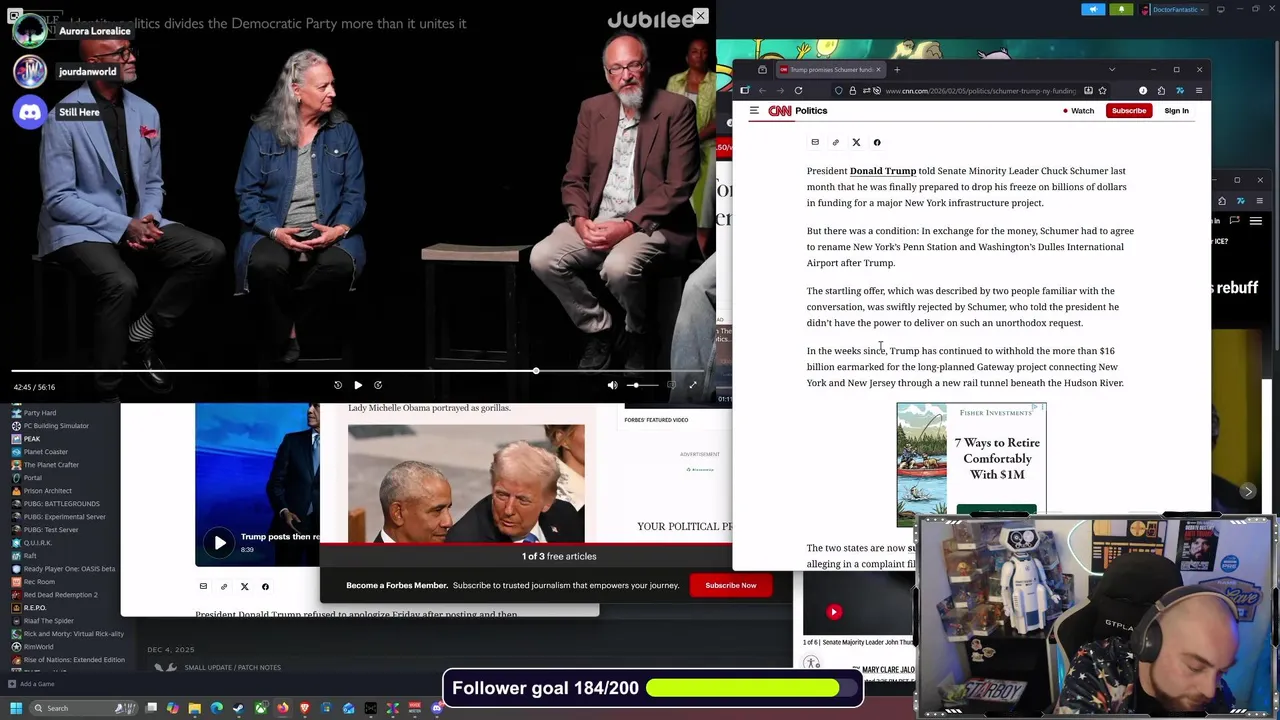Click the Forbes Subscribe Now button

coord(731,585)
